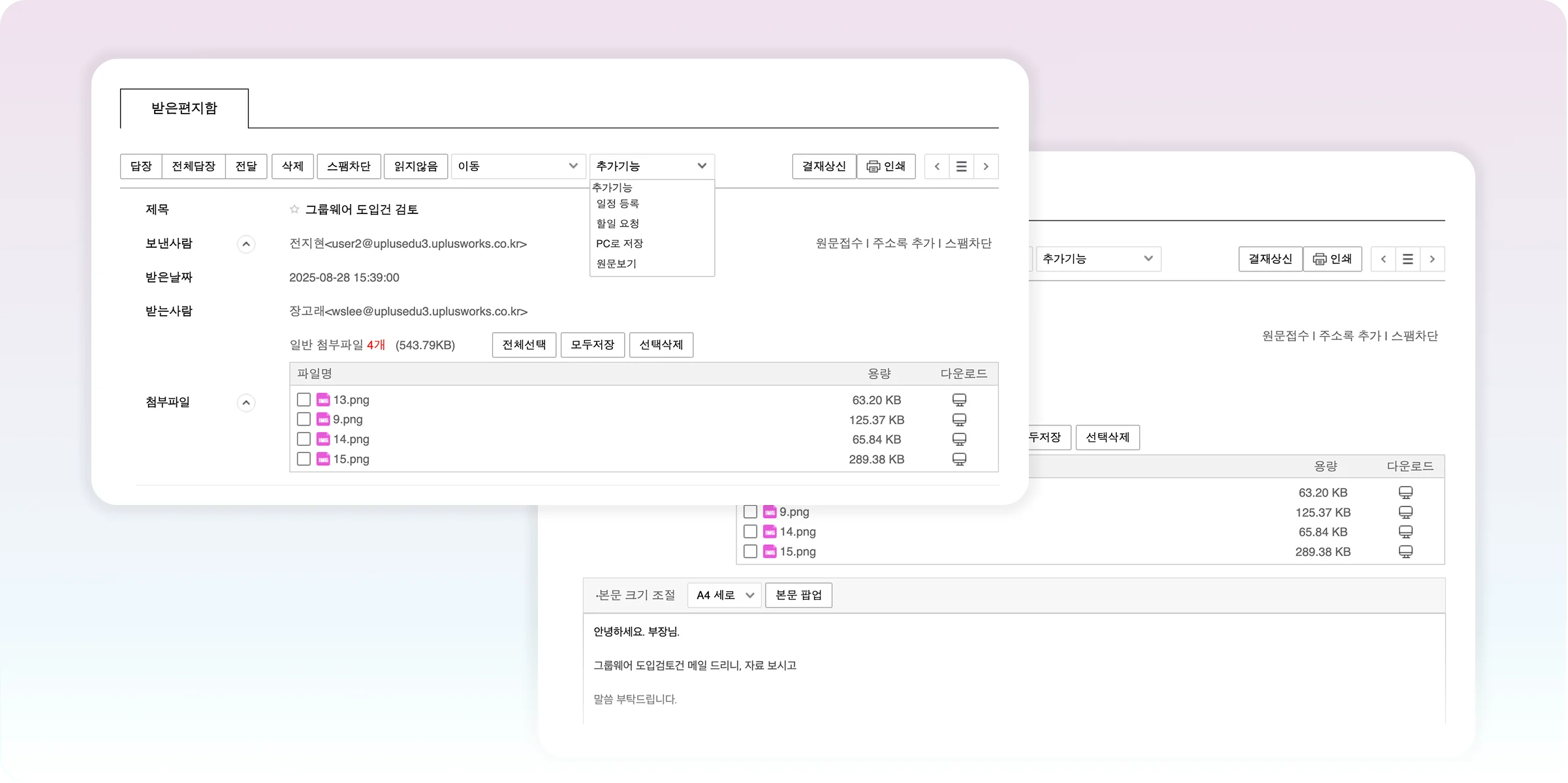Click the 주소록 추가 link in front window

[x=903, y=243]
